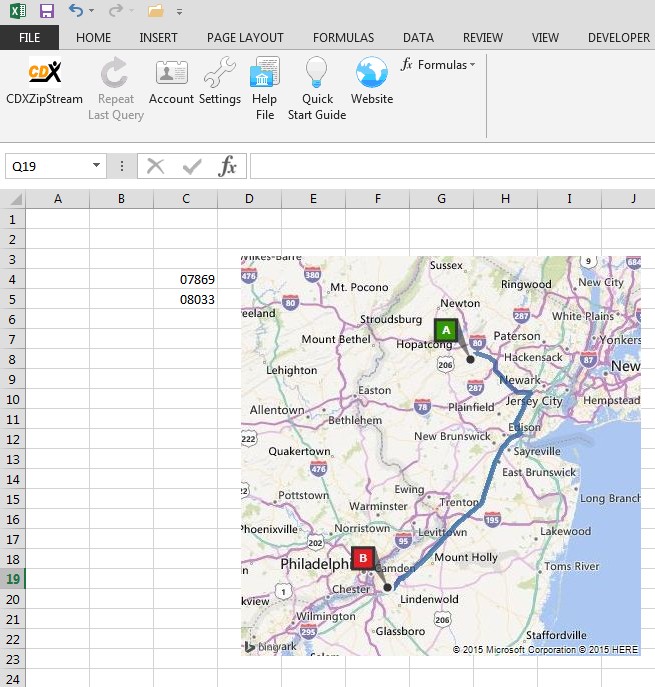Select column D header
The image size is (655, 687).
pos(249,199)
